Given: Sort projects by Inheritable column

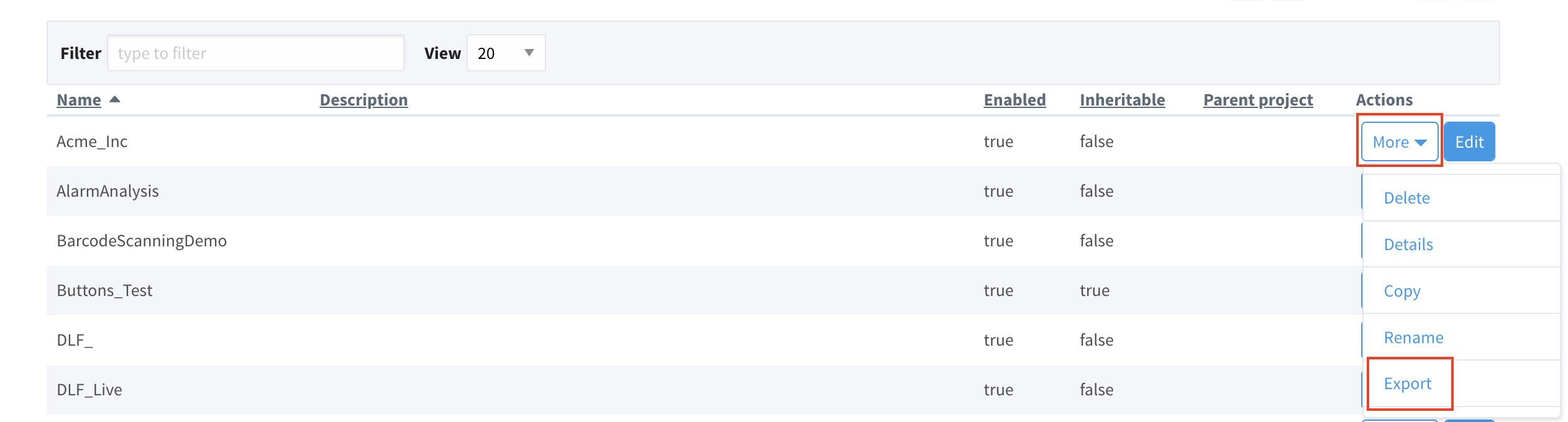Looking at the screenshot, I should (x=1122, y=100).
